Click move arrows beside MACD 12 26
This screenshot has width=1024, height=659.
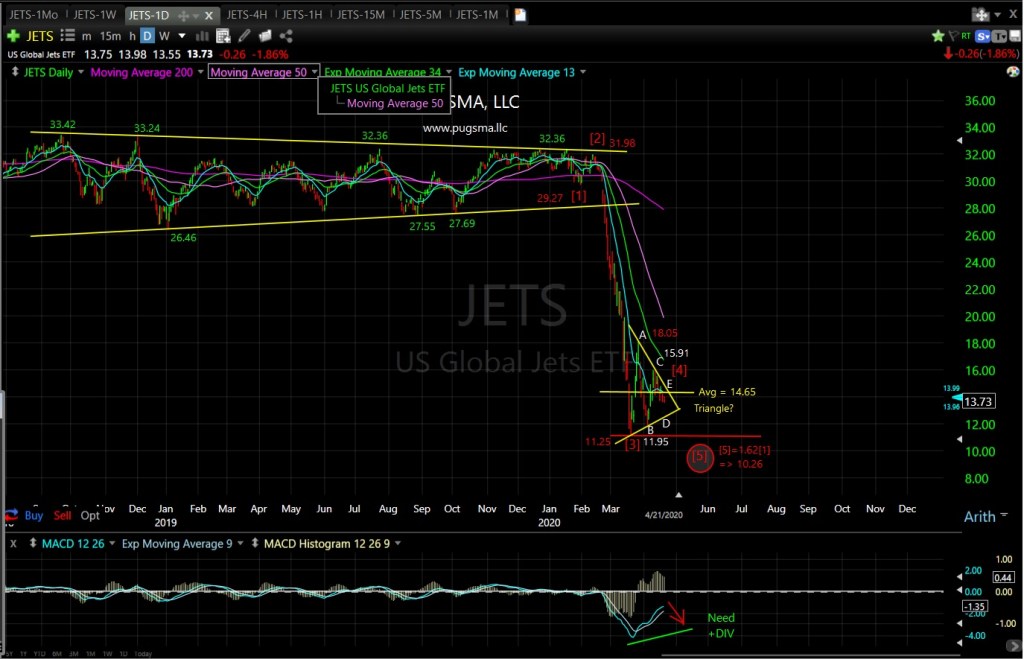[x=33, y=543]
